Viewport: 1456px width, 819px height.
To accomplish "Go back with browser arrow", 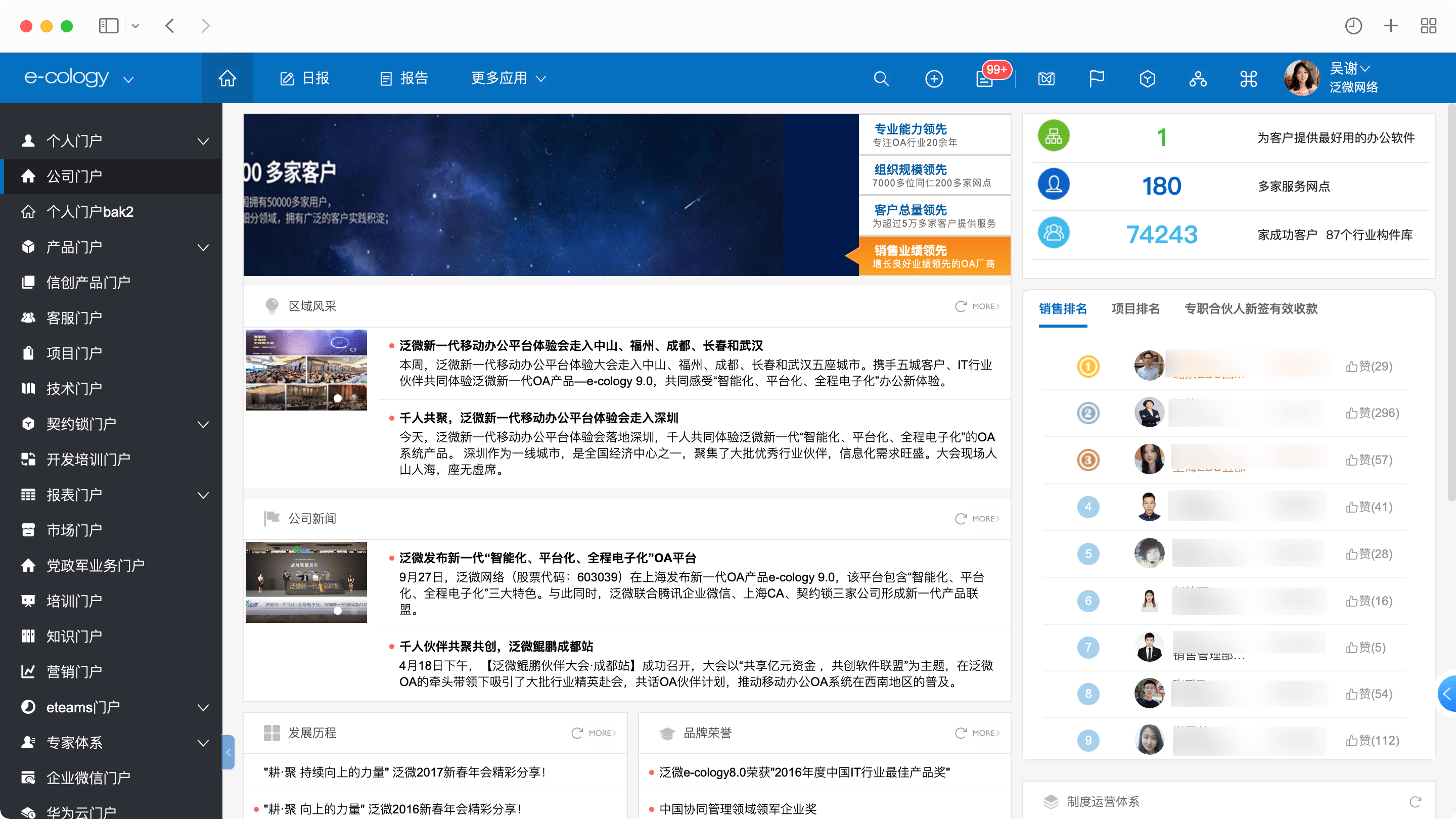I will click(x=169, y=25).
